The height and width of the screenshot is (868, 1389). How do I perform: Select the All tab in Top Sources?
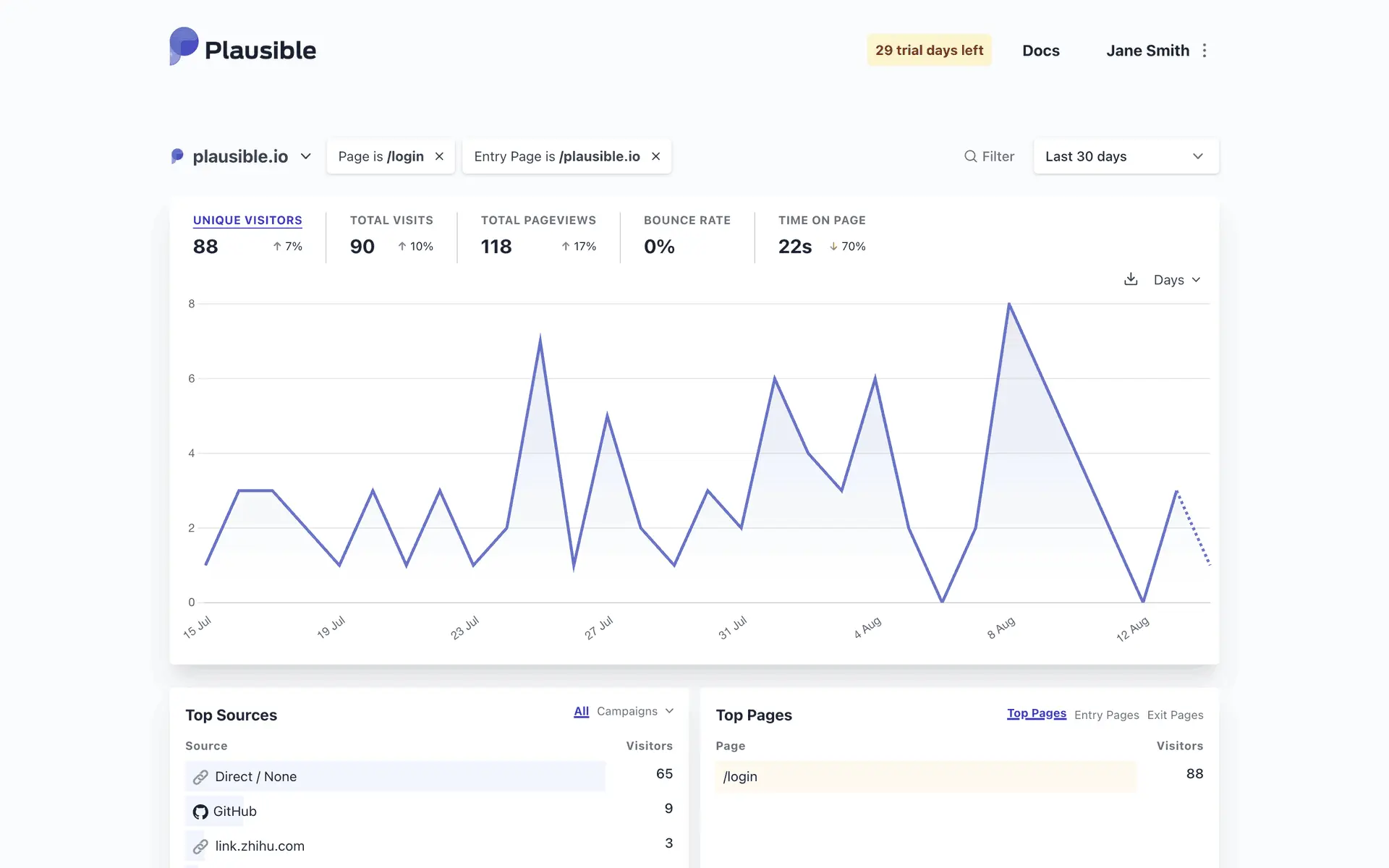(581, 711)
